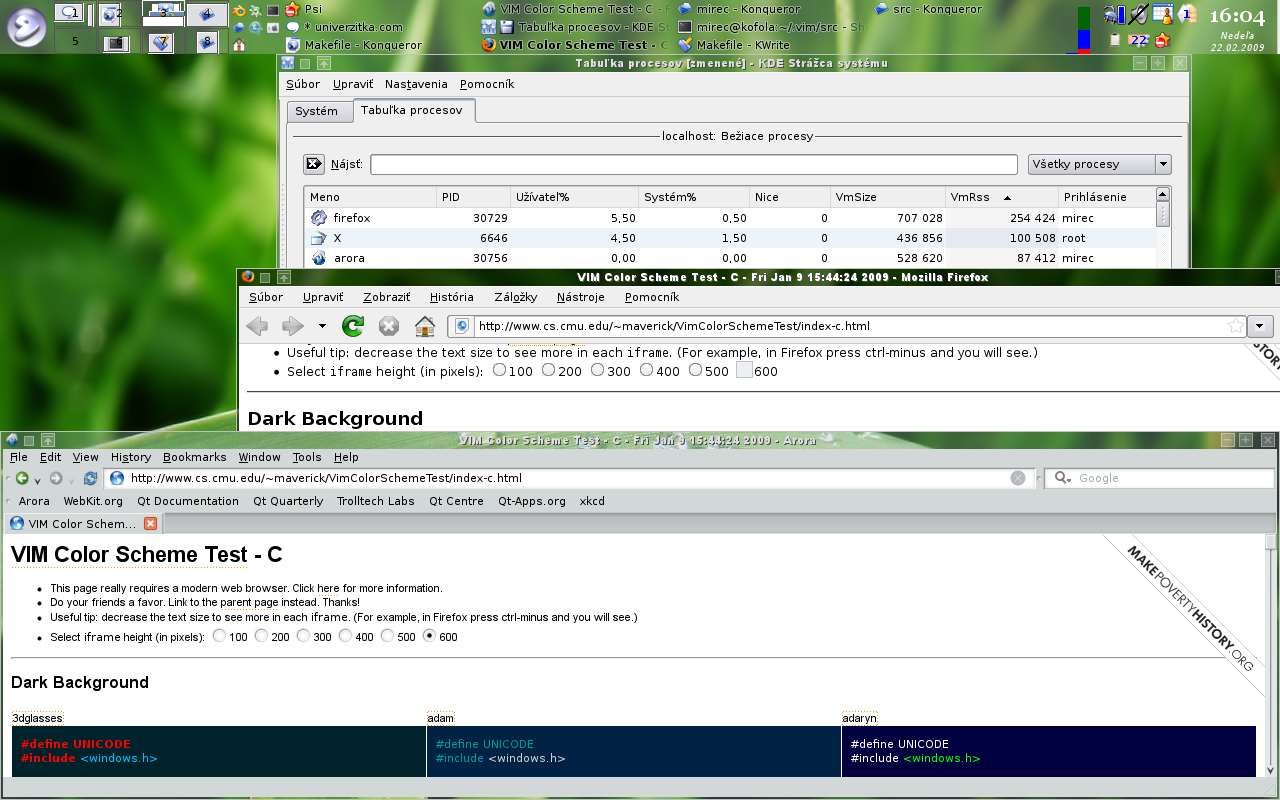Open Bookmarks menu in Arora
Image resolution: width=1280 pixels, height=800 pixels.
[x=195, y=457]
